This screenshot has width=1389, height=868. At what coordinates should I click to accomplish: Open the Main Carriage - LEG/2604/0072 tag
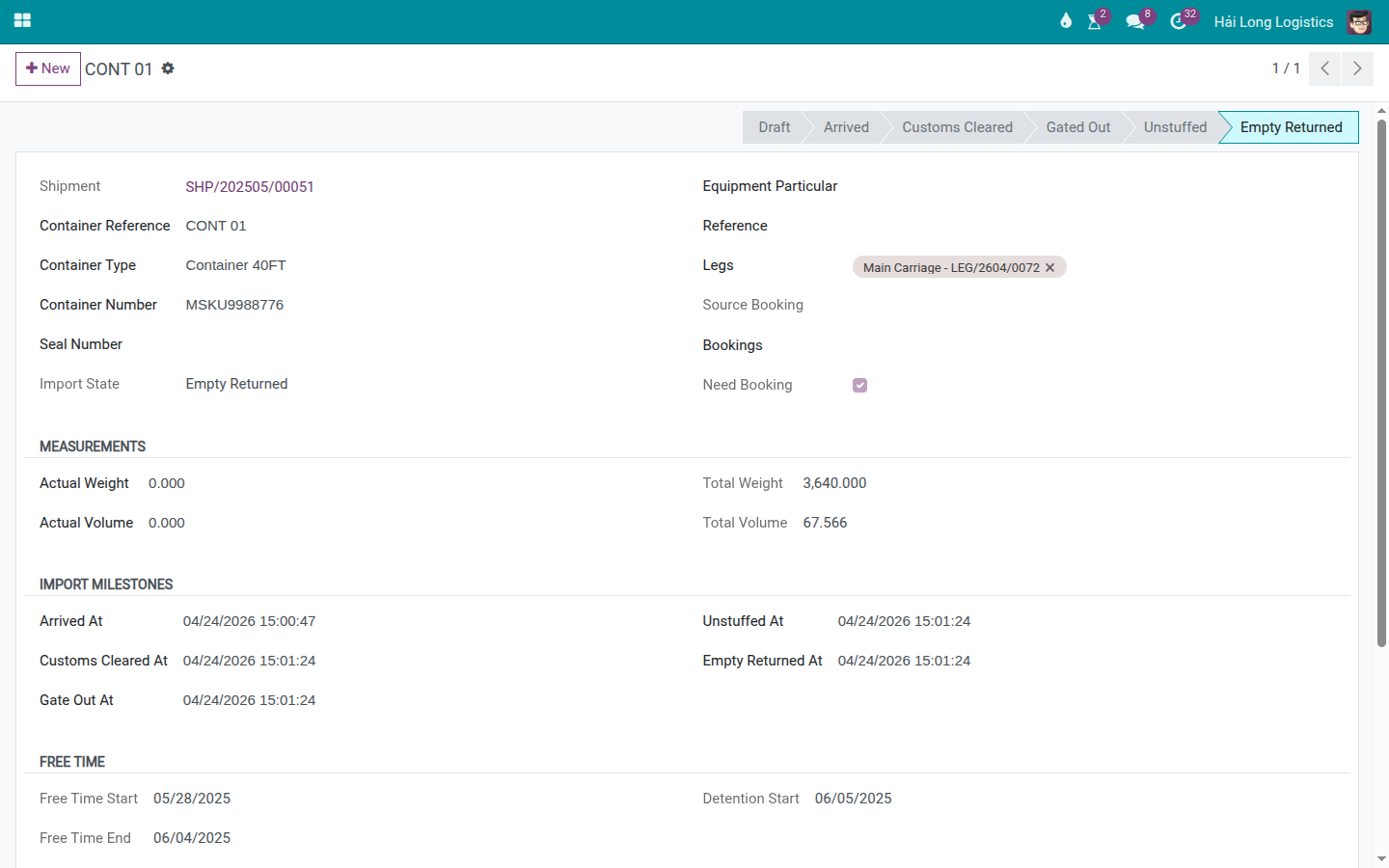(x=951, y=268)
